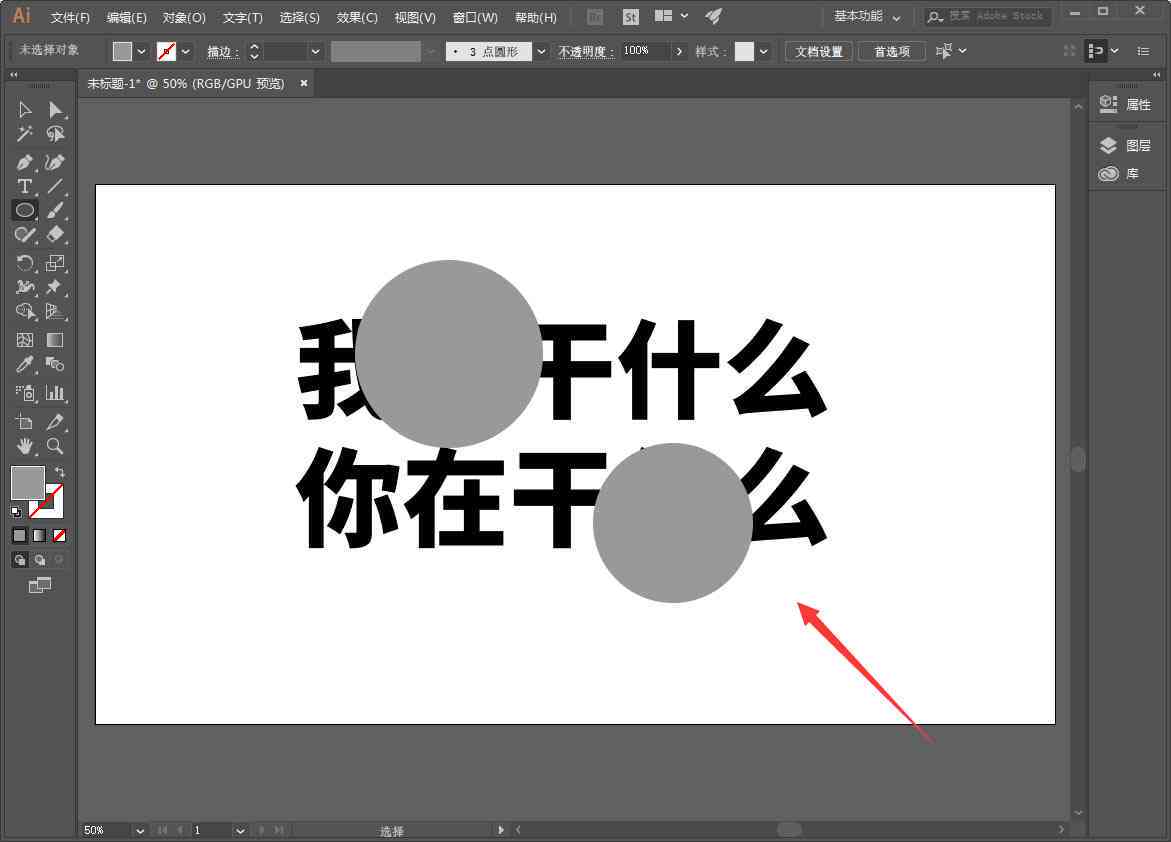Activate the Artboard tool

click(25, 421)
